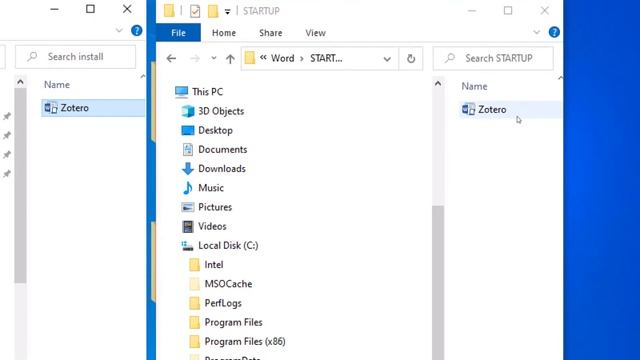Open the recent locations dropdown arrow
Screen dimensions: 640x360
[x=213, y=58]
